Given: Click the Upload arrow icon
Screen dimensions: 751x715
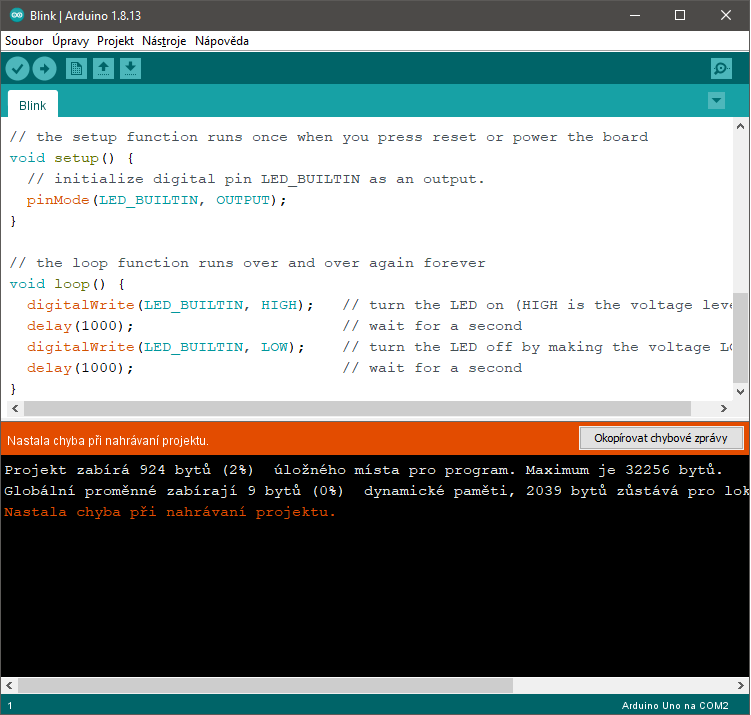Looking at the screenshot, I should [x=44, y=68].
